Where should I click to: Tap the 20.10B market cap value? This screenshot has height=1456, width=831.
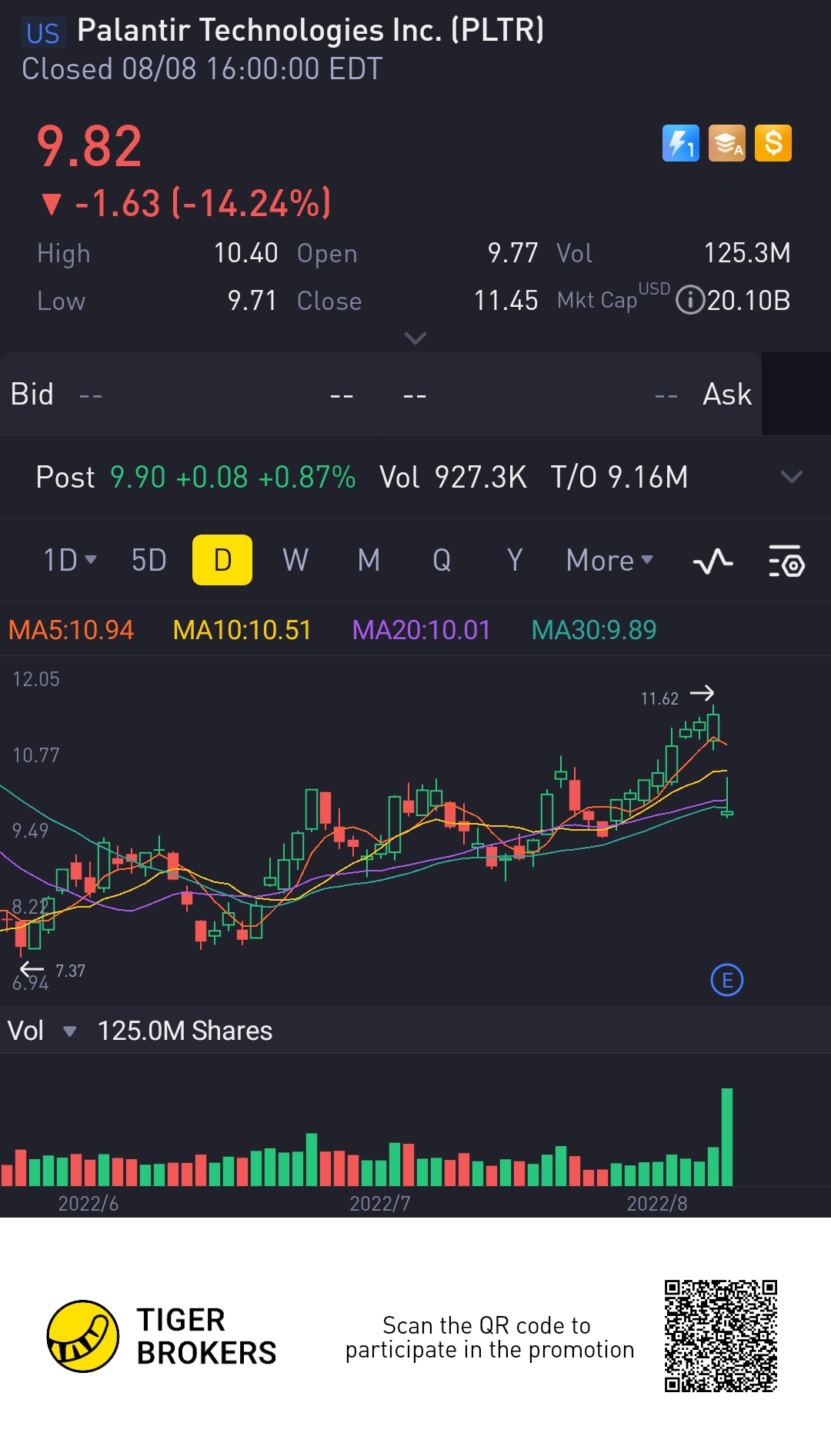(x=749, y=300)
